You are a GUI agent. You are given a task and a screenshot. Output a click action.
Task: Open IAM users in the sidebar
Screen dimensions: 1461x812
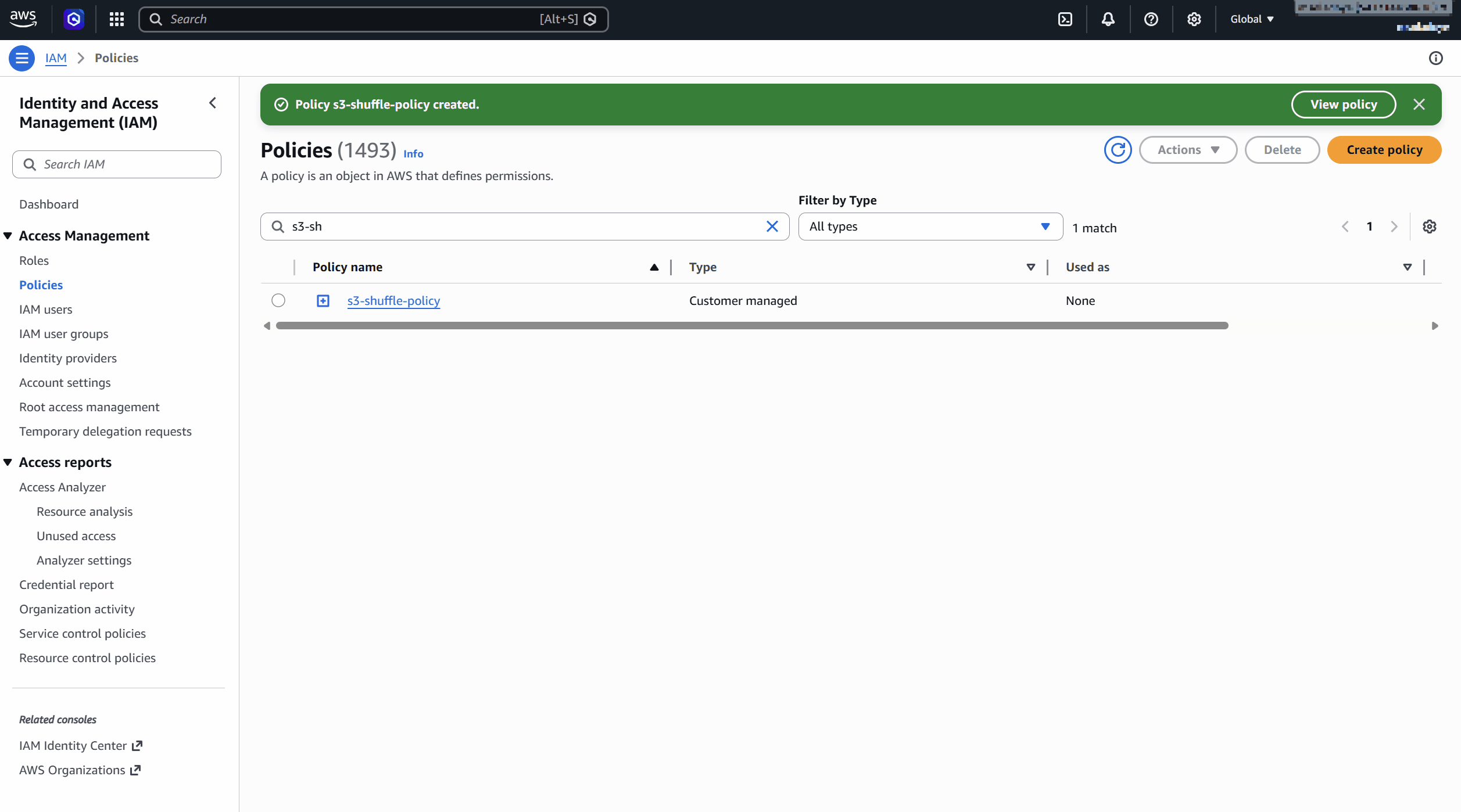point(46,310)
